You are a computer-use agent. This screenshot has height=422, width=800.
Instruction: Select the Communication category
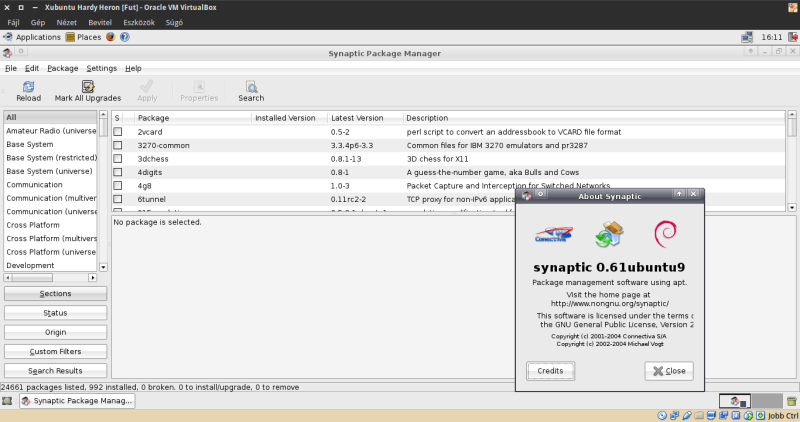[50, 185]
